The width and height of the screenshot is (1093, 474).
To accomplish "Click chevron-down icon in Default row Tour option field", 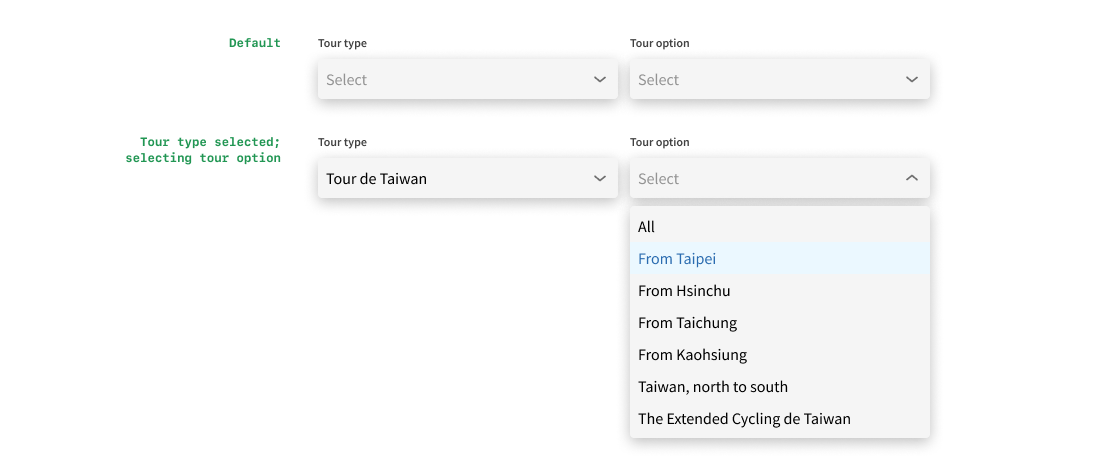I will coord(912,79).
